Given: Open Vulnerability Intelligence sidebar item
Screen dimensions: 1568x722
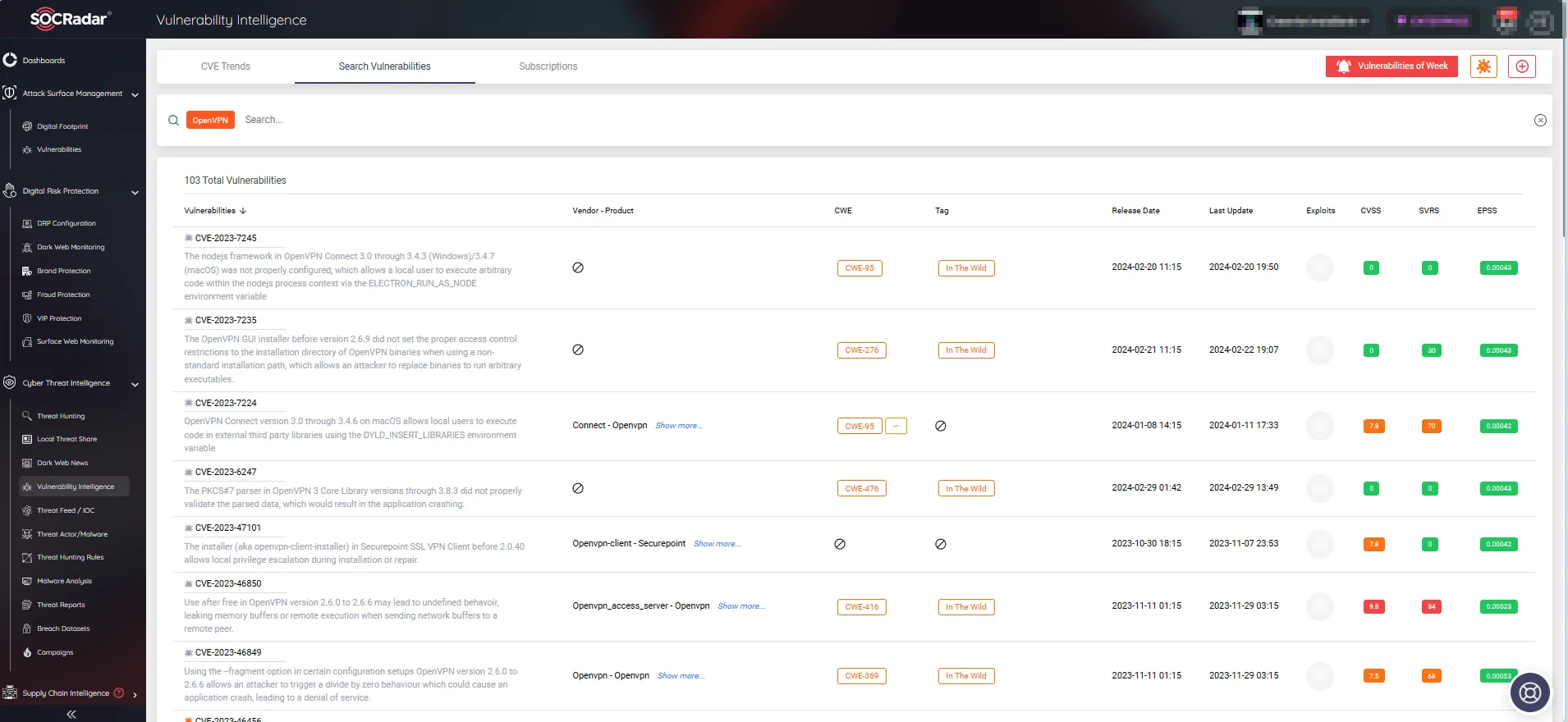Looking at the screenshot, I should 75,487.
